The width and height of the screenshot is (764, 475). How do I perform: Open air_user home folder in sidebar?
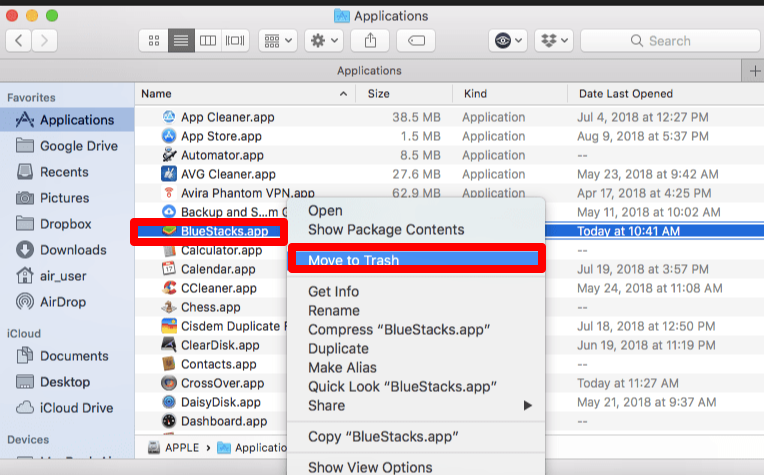pos(67,276)
